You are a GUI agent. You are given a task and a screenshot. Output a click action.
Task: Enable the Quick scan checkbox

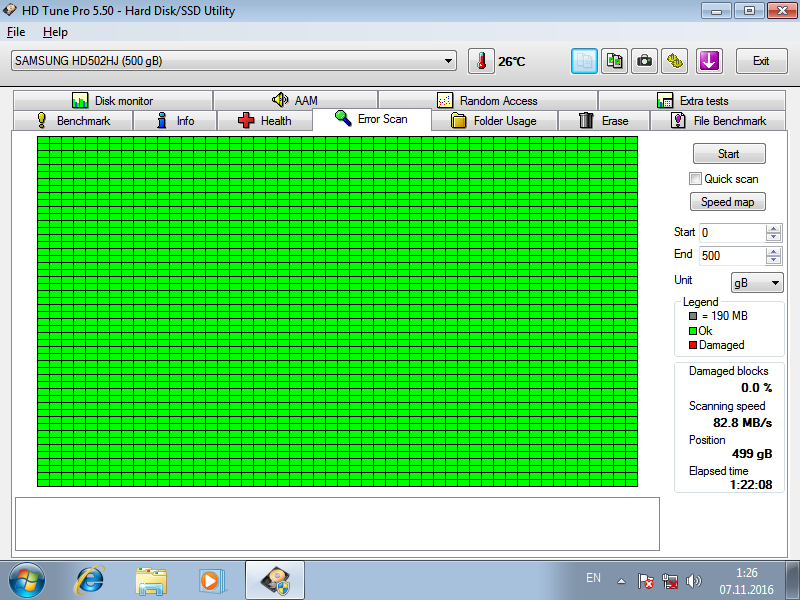(x=695, y=179)
